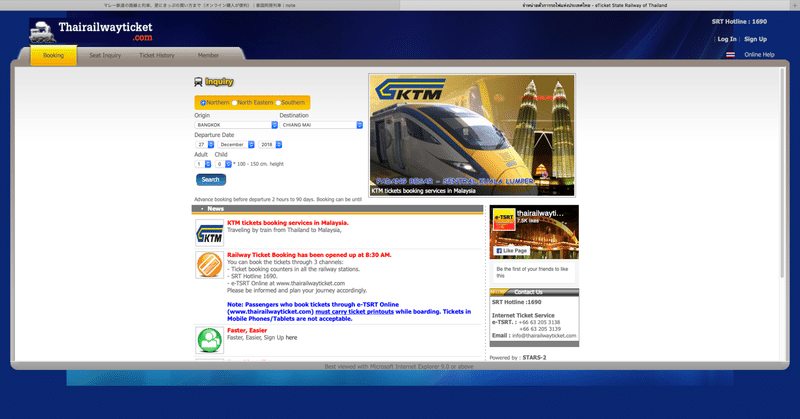Open the departure year dropdown
The width and height of the screenshot is (800, 419).
(270, 144)
